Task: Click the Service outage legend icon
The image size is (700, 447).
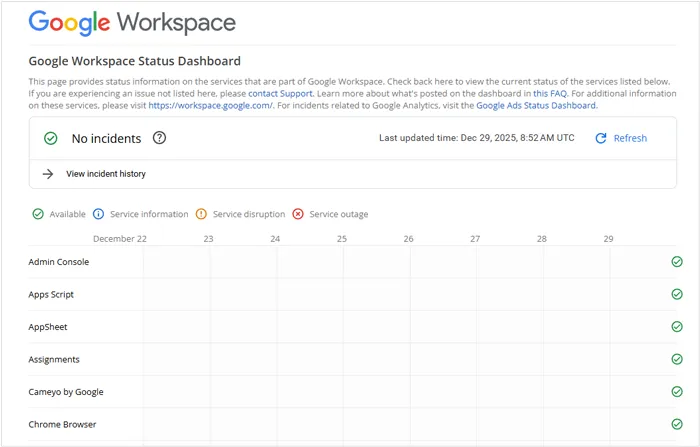Action: pos(298,214)
